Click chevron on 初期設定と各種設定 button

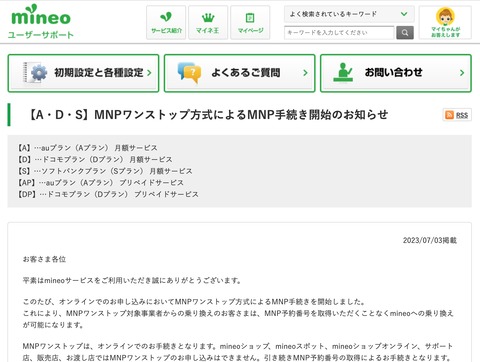click(x=149, y=73)
